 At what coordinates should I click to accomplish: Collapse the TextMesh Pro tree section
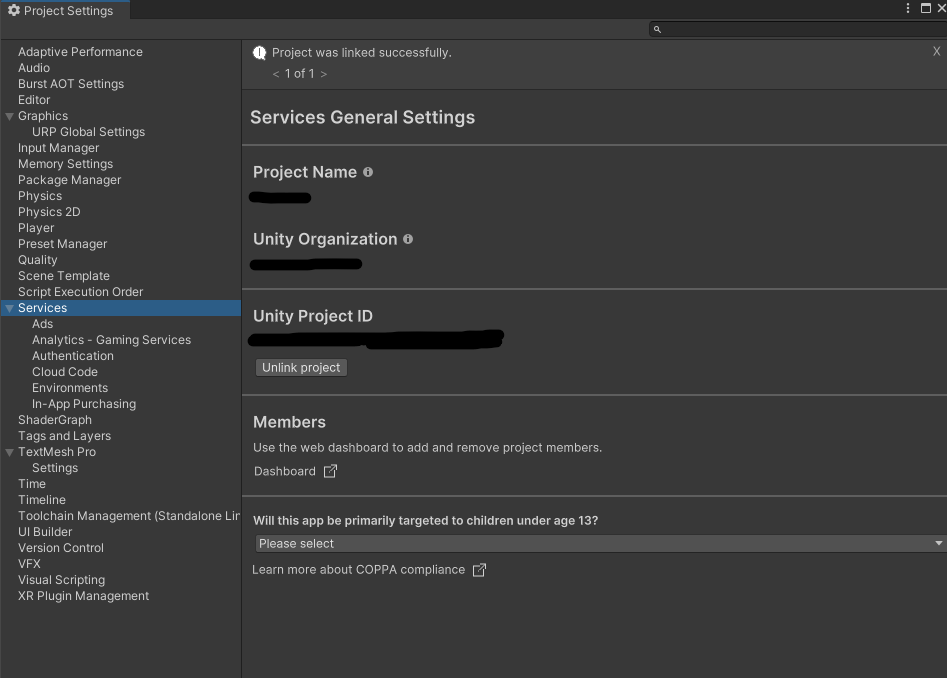coord(9,452)
